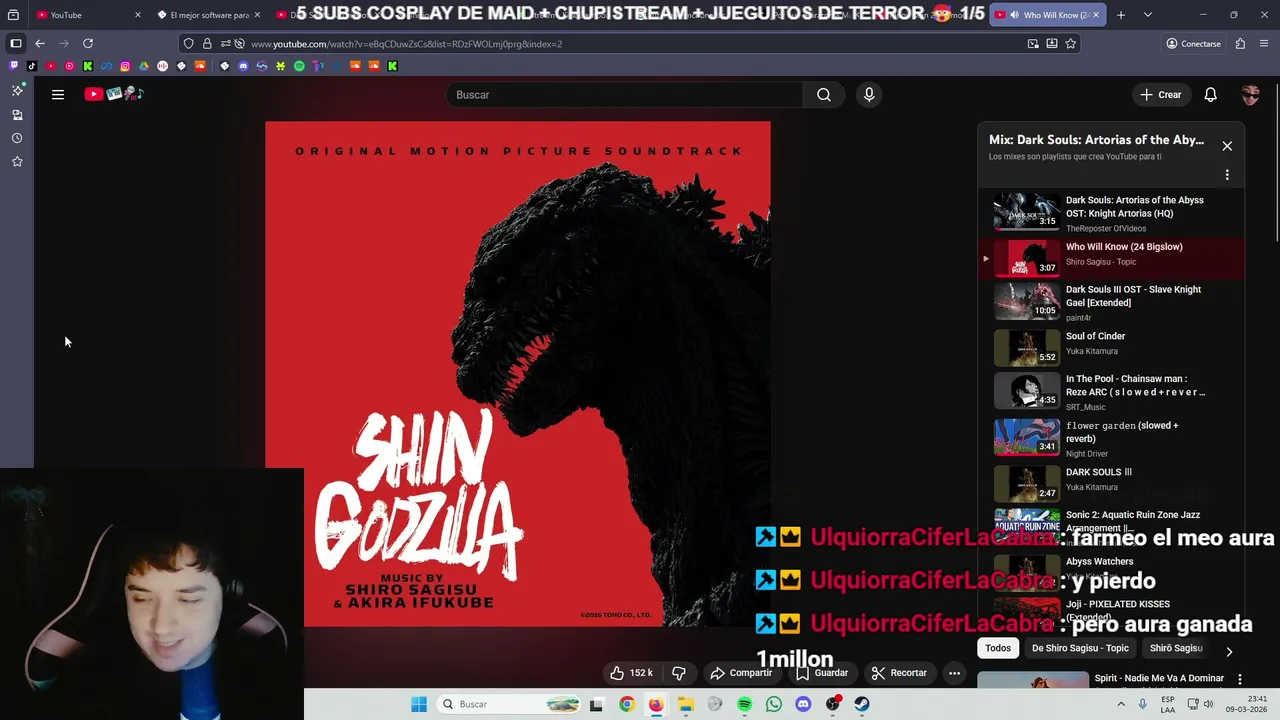Viewport: 1280px width, 720px height.
Task: Switch to the first YouTube tab
Action: [x=87, y=15]
